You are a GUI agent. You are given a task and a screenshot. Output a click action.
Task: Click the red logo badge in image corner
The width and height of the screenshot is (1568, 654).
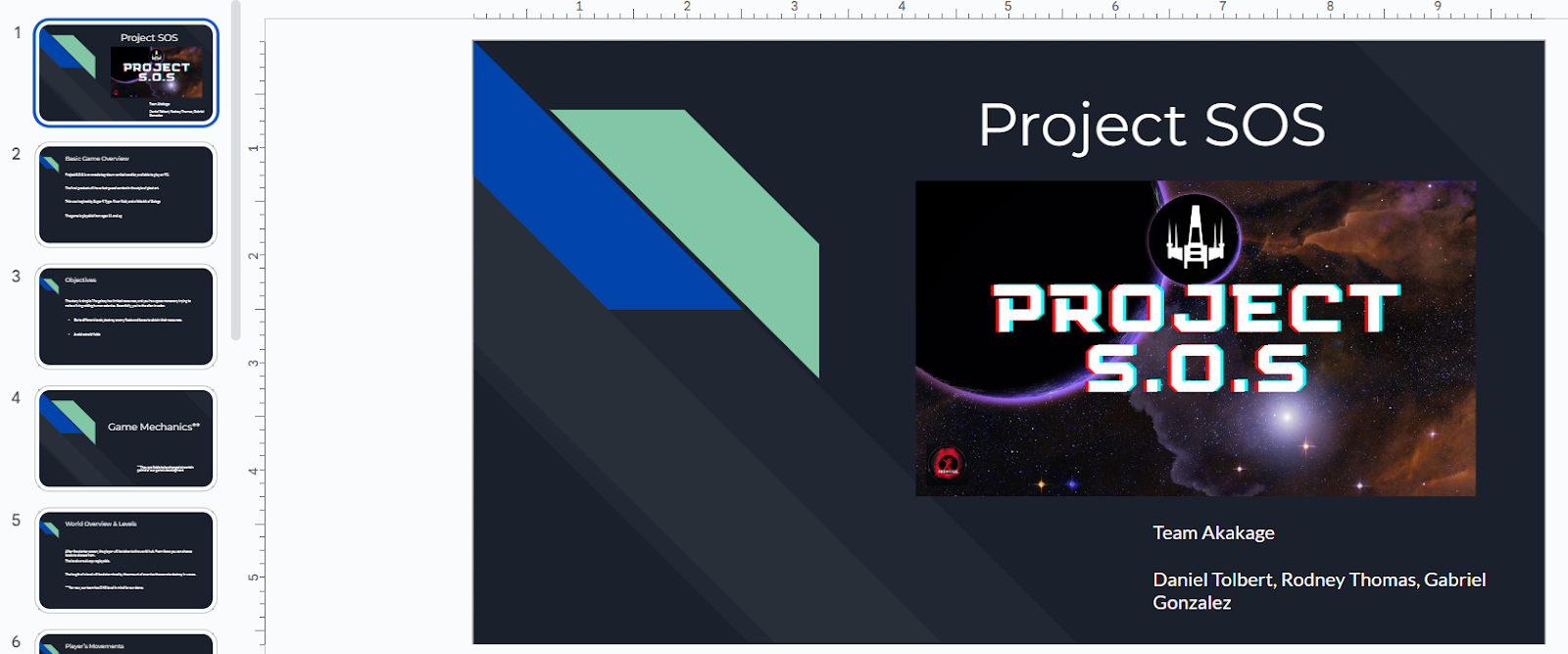947,463
